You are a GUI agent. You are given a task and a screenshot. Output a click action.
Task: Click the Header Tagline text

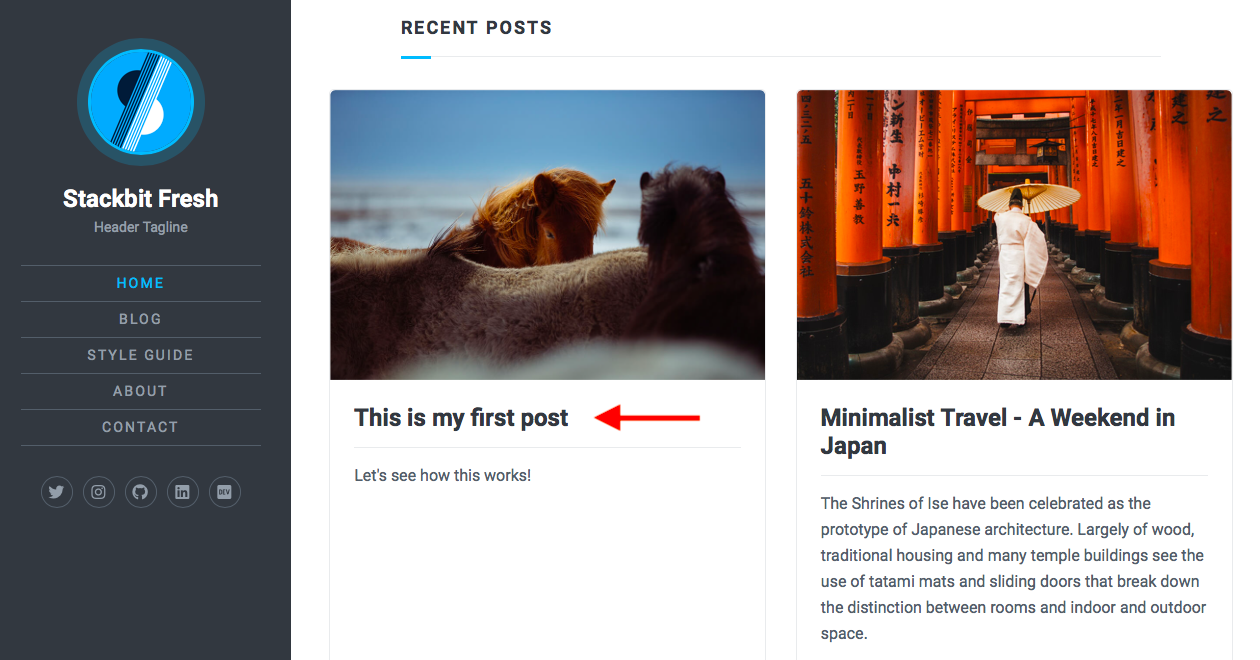(x=141, y=227)
